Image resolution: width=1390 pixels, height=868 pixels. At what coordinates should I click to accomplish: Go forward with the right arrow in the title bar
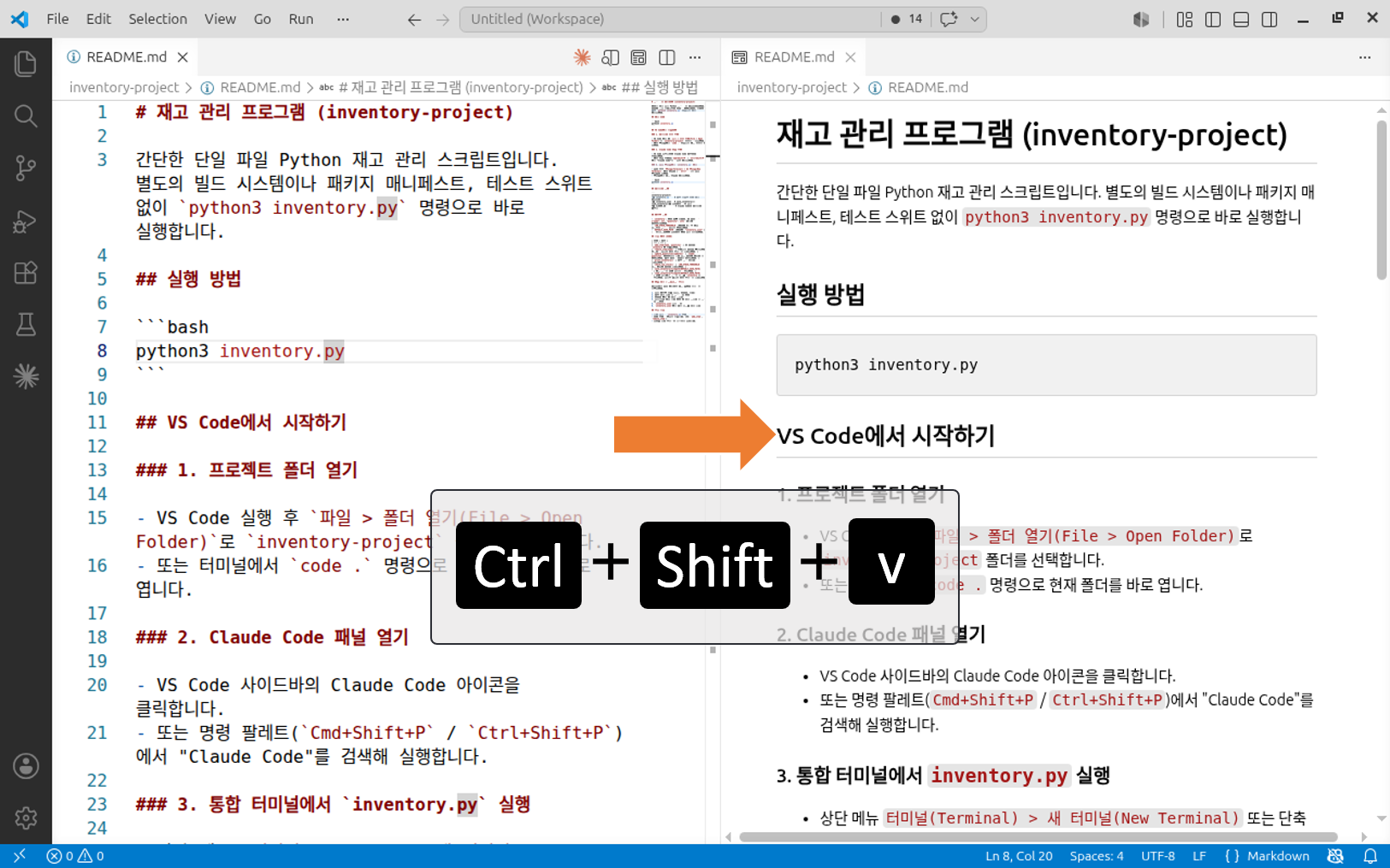click(442, 19)
